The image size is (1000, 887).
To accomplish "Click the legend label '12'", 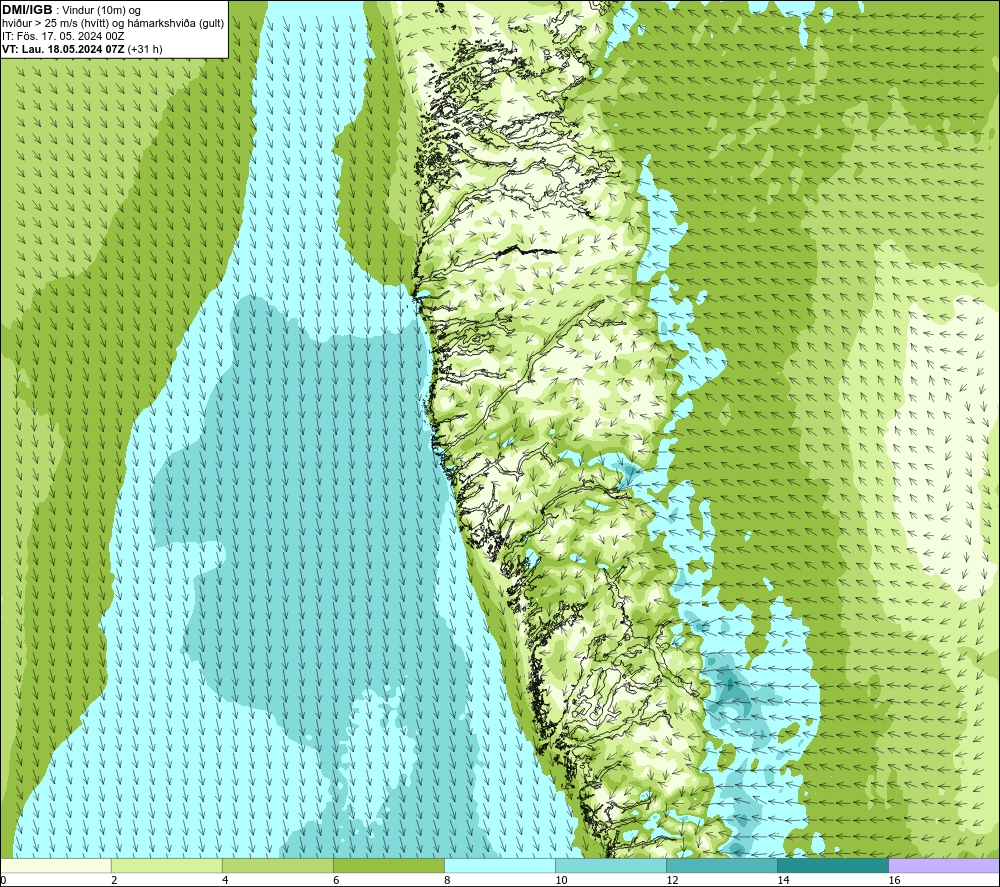I will 672,880.
